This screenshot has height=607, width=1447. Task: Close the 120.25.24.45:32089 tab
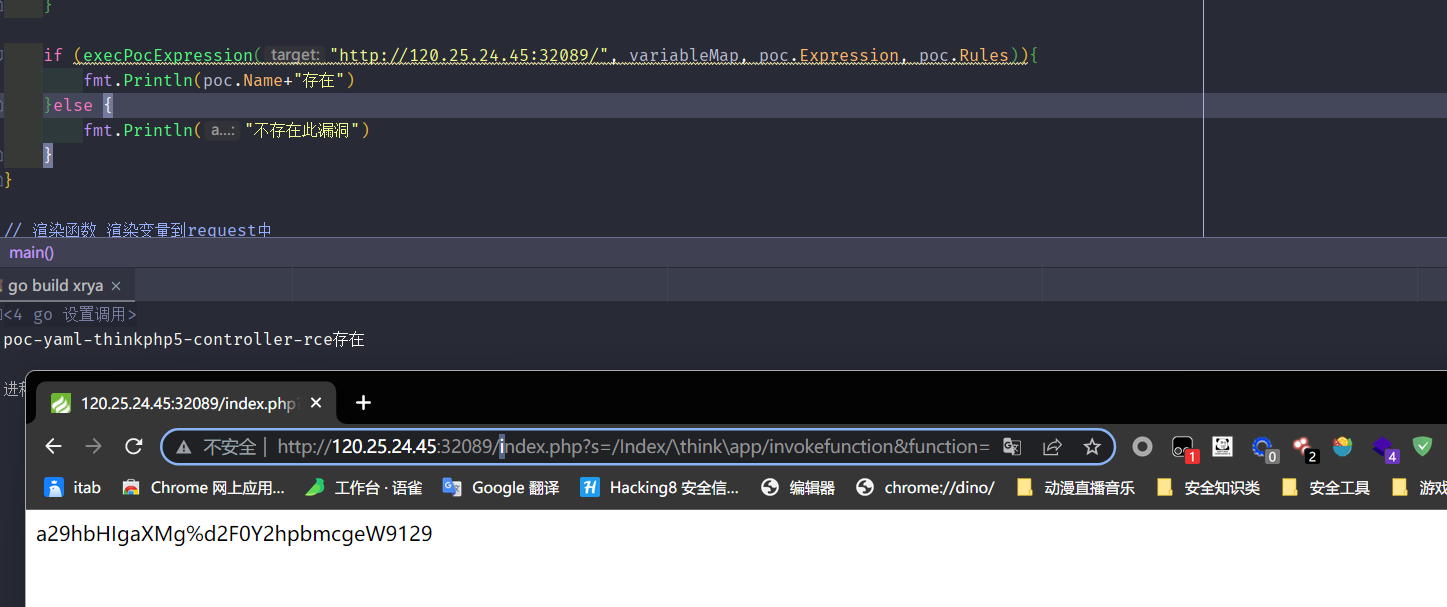pyautogui.click(x=316, y=403)
